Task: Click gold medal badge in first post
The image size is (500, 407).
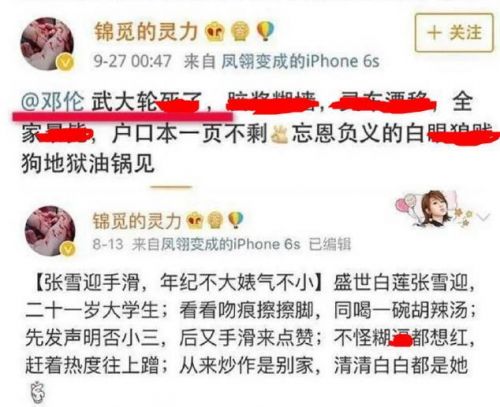Action: click(240, 32)
